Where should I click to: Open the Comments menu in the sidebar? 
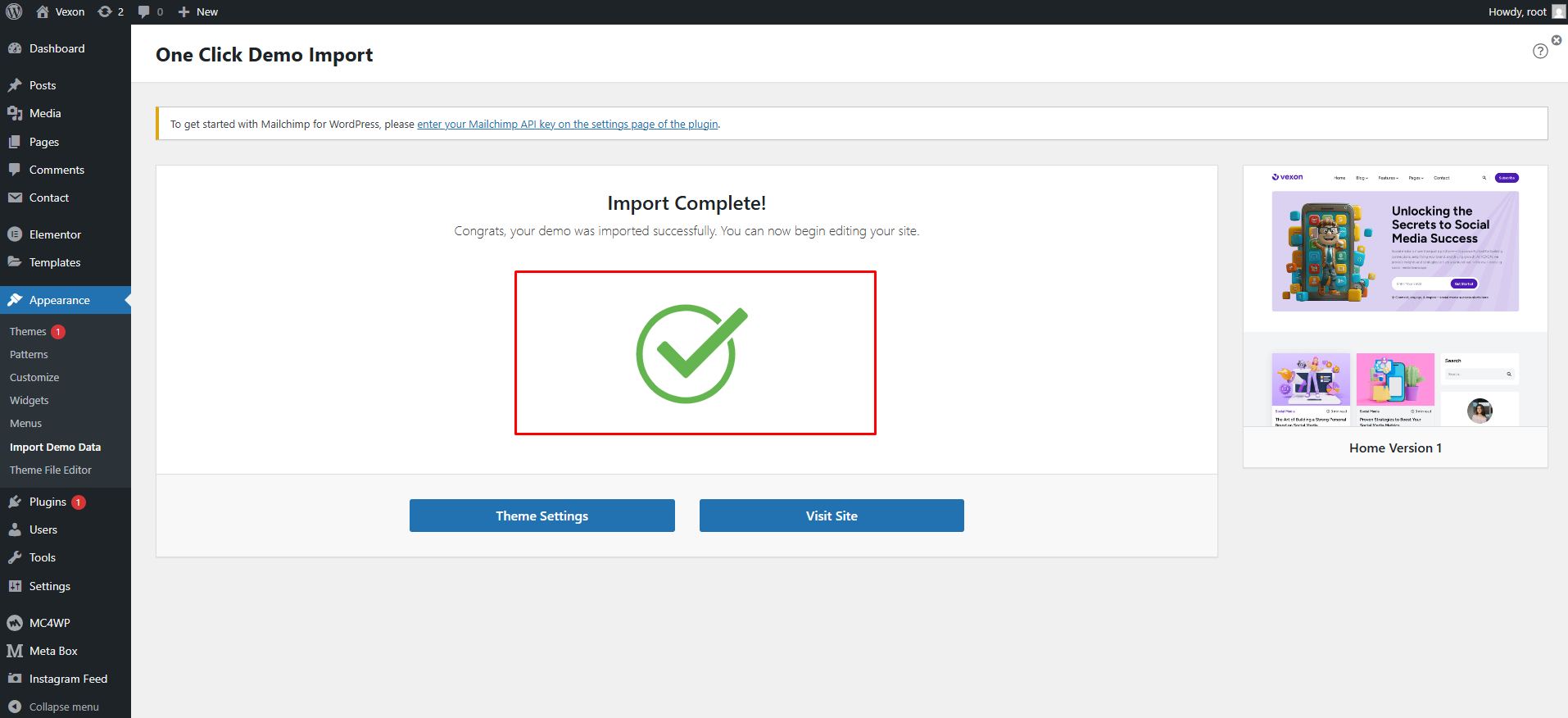tap(66, 170)
